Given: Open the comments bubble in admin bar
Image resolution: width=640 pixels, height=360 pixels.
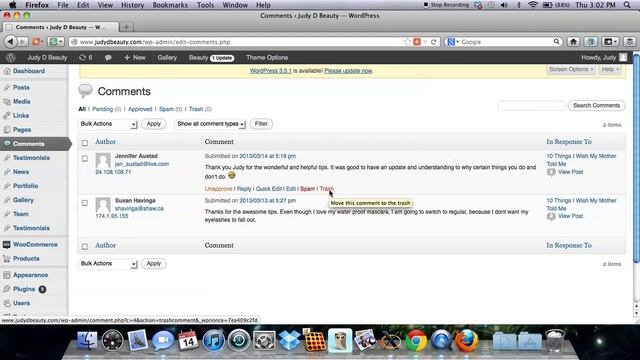Looking at the screenshot, I should (x=108, y=58).
